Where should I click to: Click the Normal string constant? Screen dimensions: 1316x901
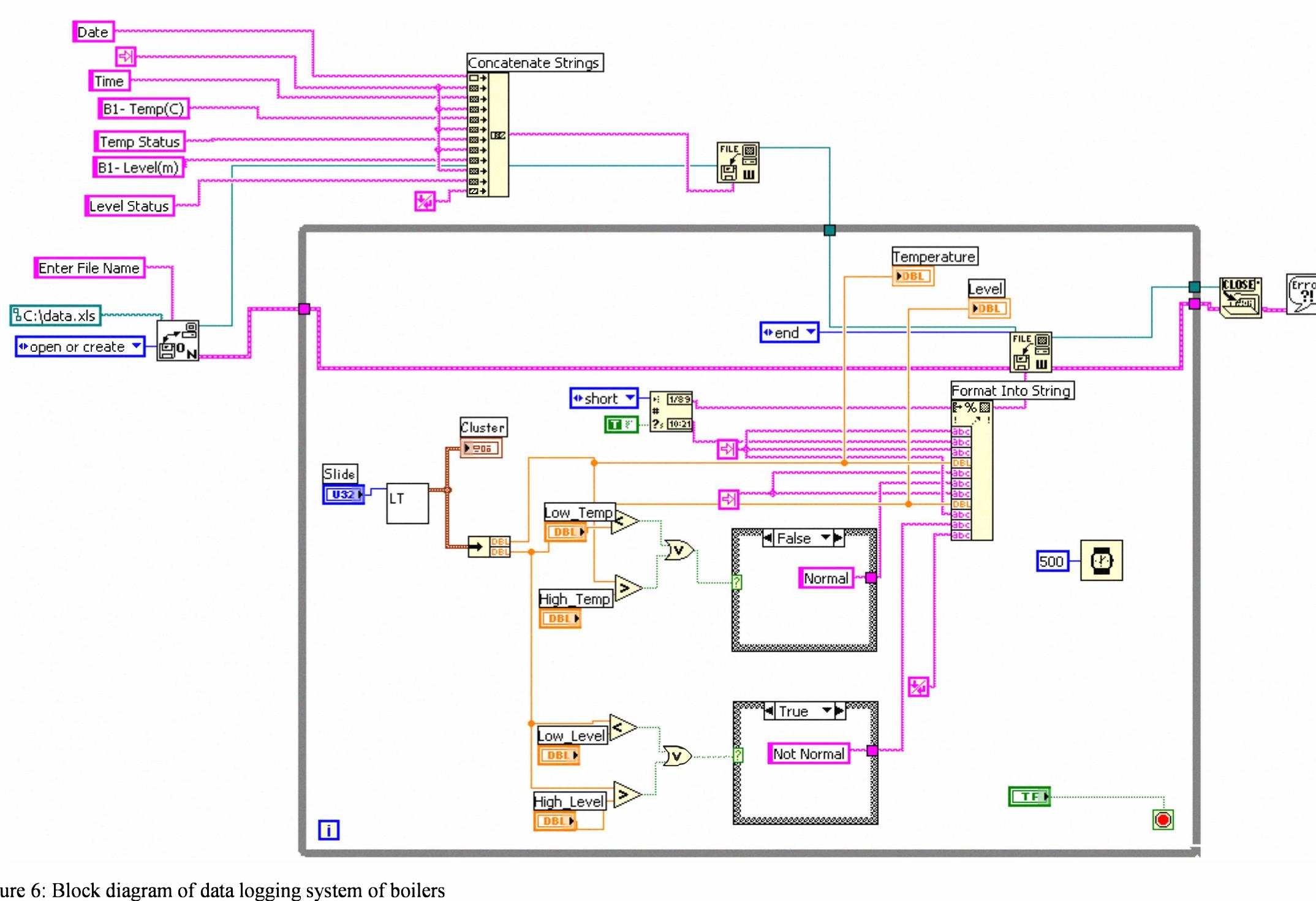(826, 578)
